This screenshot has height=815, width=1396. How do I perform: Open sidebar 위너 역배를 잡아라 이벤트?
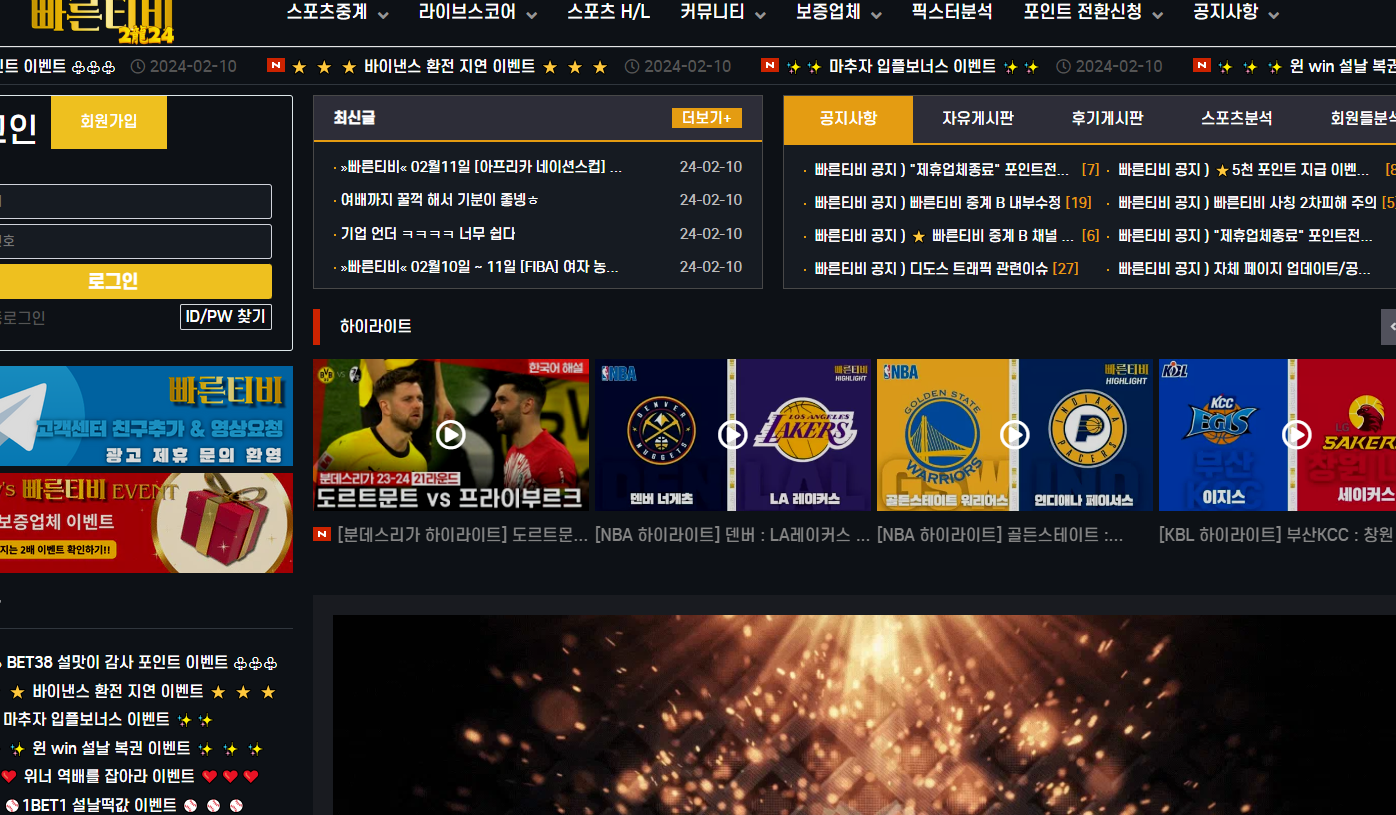pos(109,776)
